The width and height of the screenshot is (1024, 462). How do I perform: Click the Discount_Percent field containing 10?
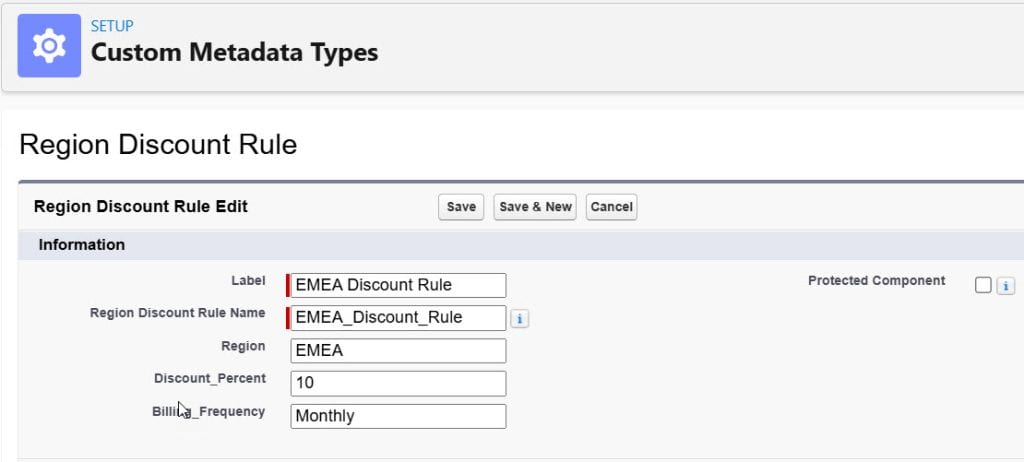(x=398, y=384)
